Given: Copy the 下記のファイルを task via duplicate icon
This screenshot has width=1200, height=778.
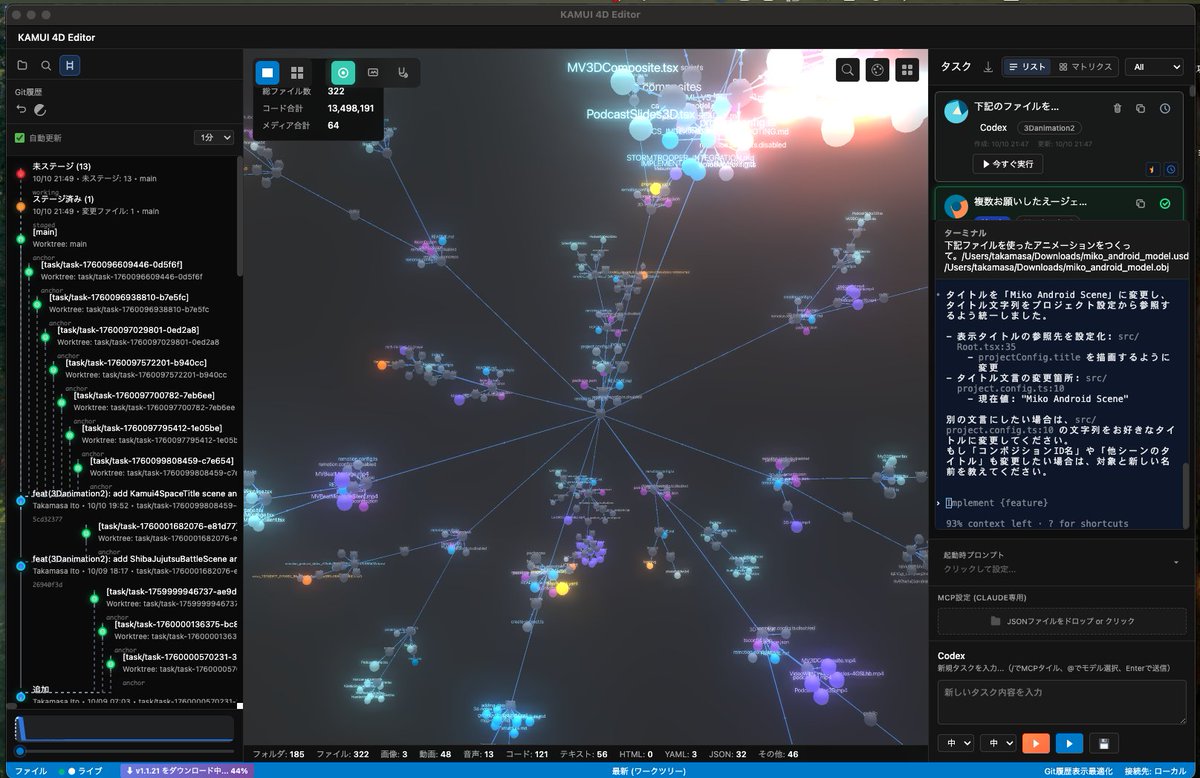Looking at the screenshot, I should click(1141, 108).
